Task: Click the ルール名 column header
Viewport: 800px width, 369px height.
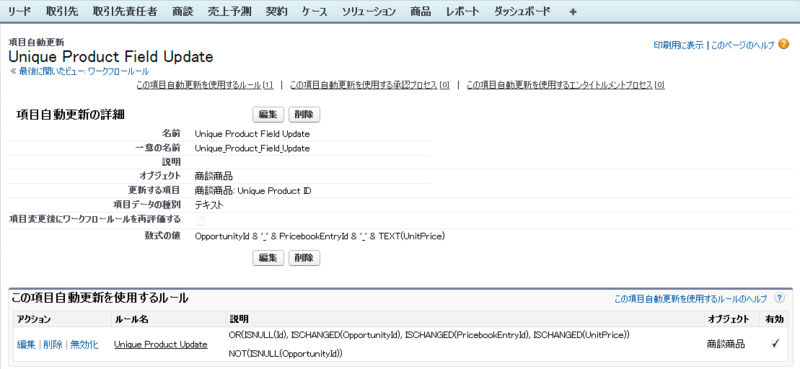Action: [x=131, y=319]
